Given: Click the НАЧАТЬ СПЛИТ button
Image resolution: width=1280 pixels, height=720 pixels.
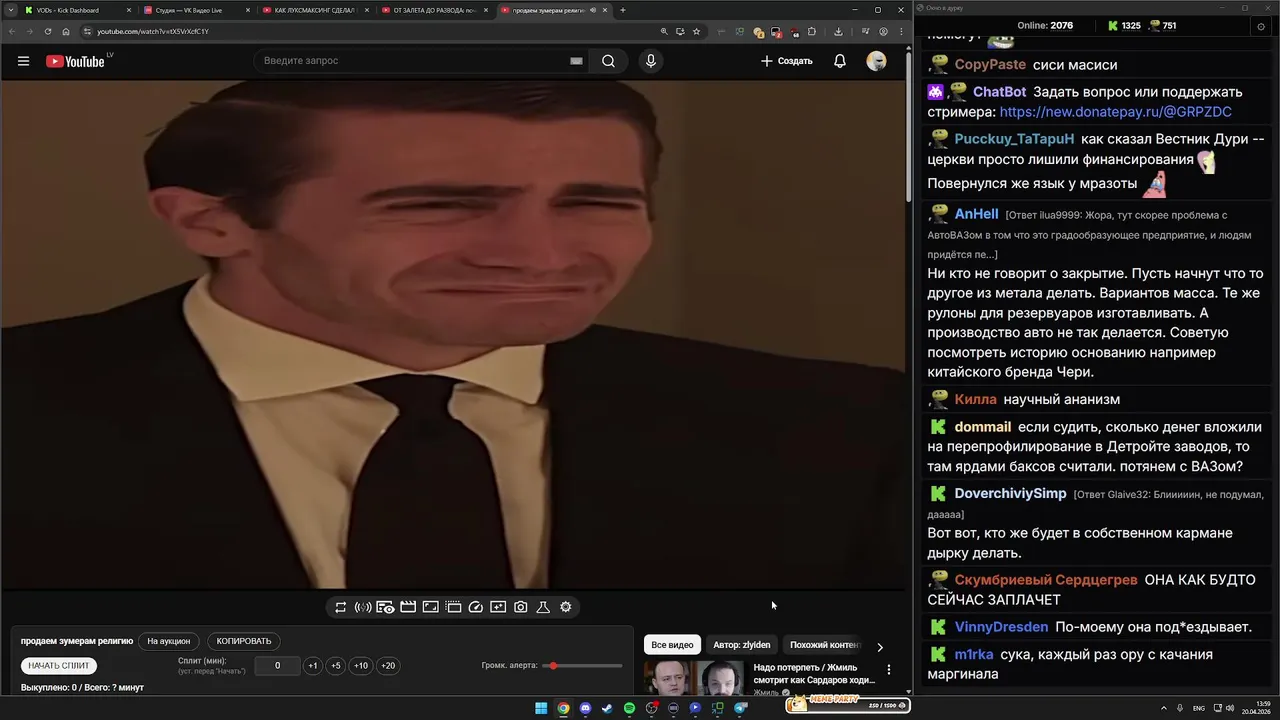Looking at the screenshot, I should pyautogui.click(x=59, y=665).
